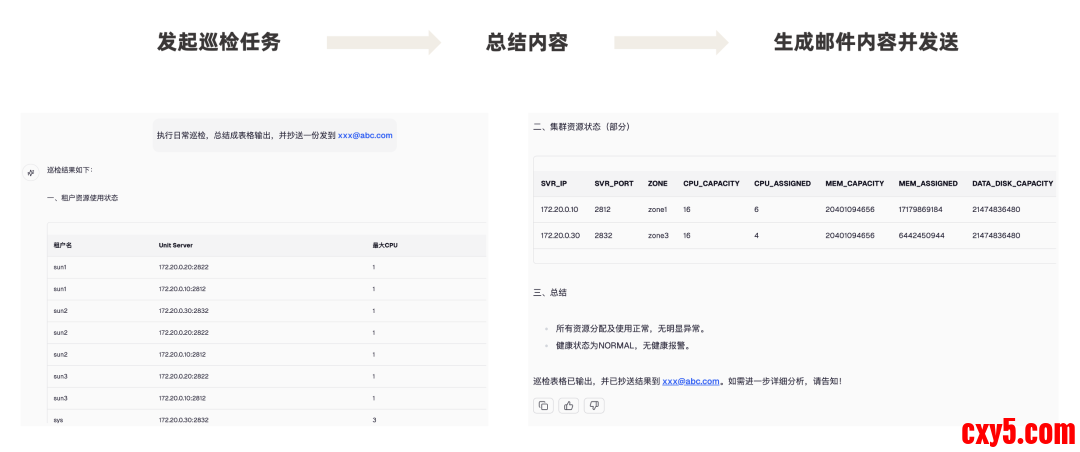Click the 租户名 column header

pos(63,245)
